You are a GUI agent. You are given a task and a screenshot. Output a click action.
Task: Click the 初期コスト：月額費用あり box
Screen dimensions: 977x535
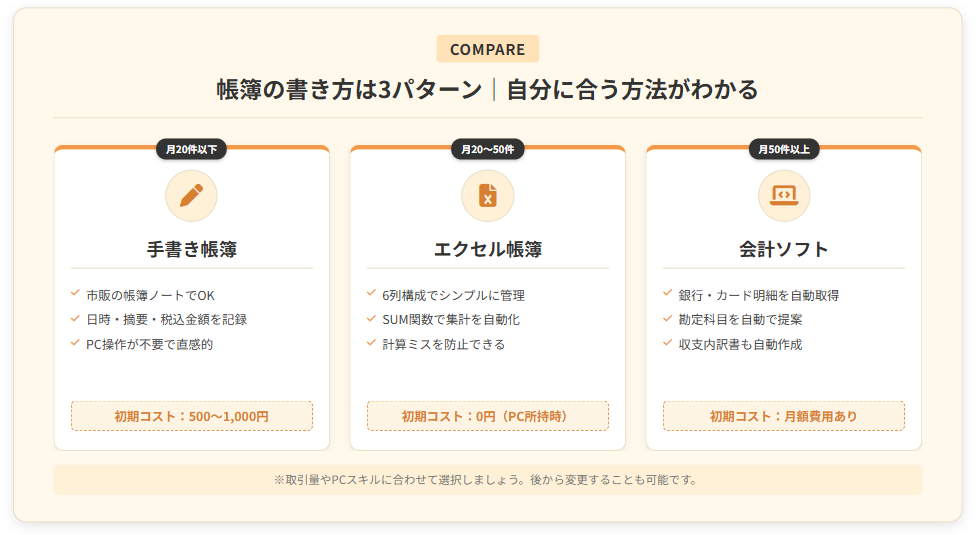click(783, 416)
